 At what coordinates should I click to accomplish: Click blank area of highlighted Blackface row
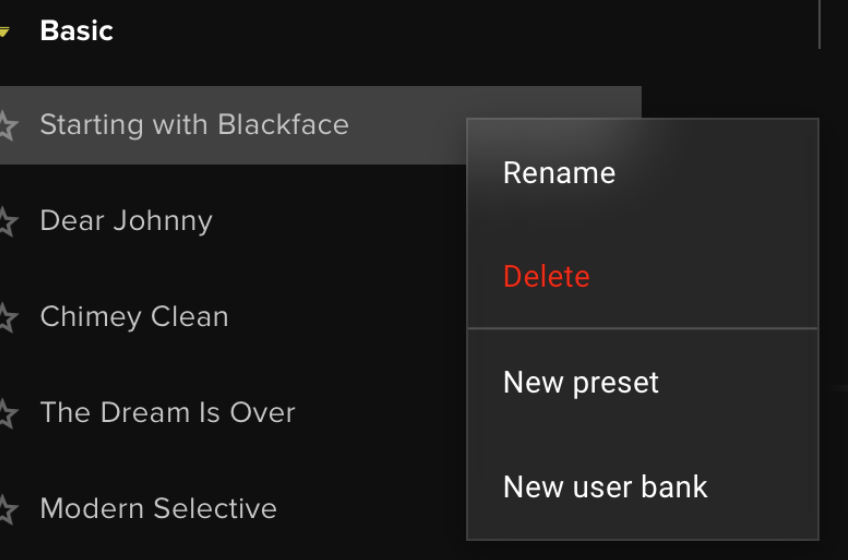[x=410, y=125]
